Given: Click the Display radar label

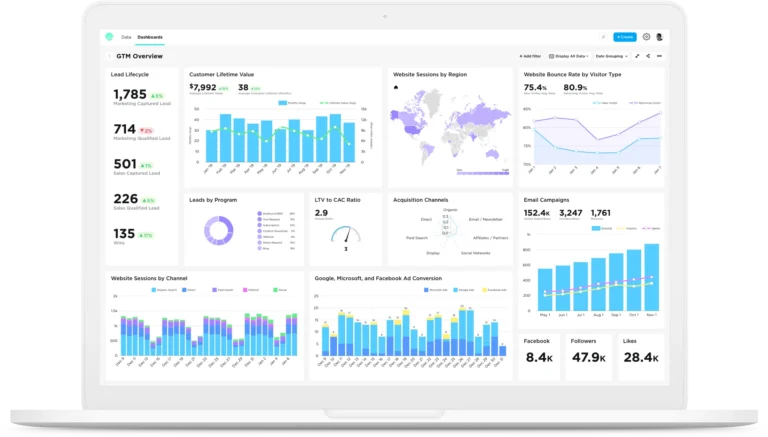Looking at the screenshot, I should 433,253.
